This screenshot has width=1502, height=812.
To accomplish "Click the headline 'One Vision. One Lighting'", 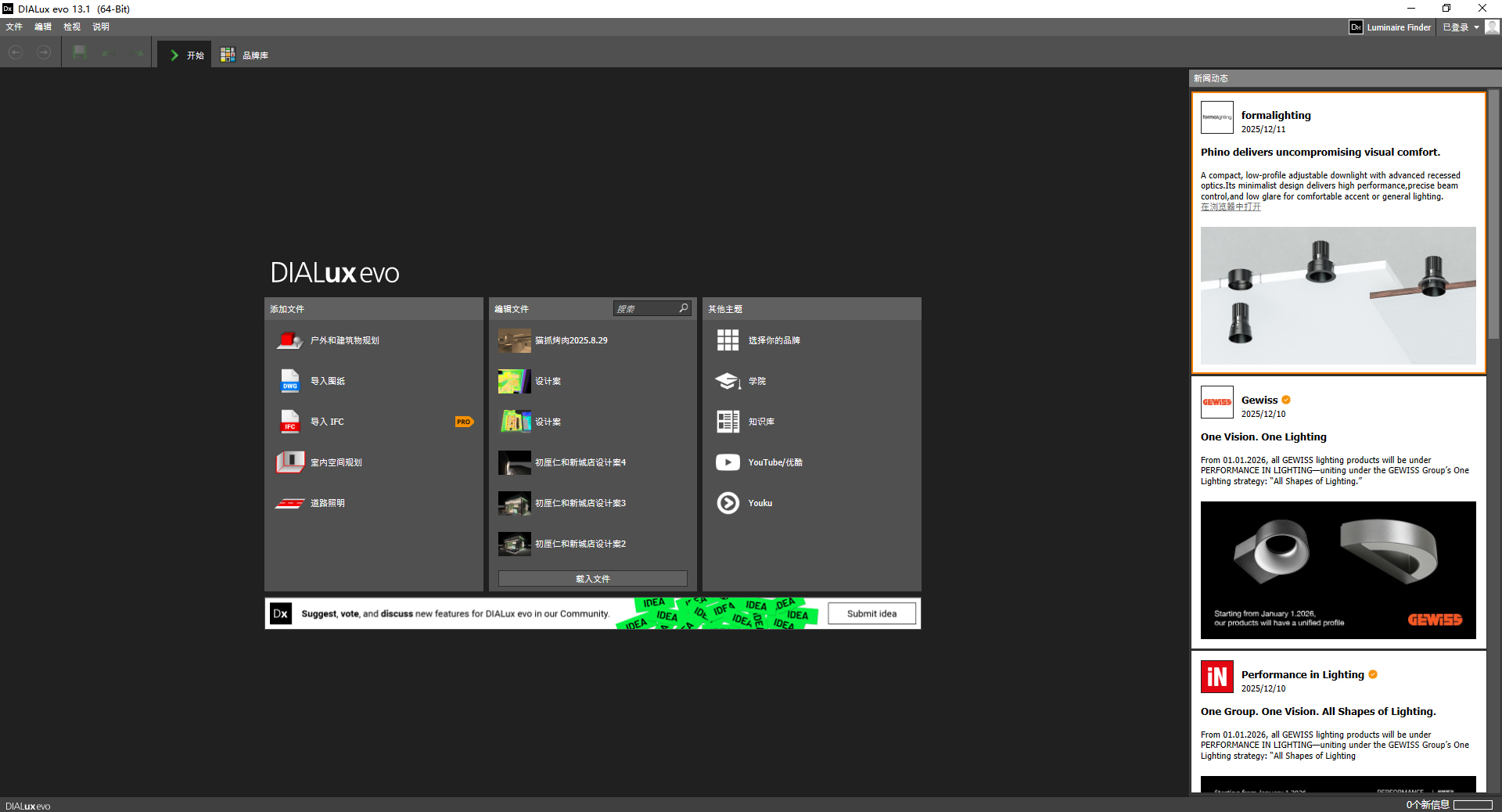I will (1263, 437).
